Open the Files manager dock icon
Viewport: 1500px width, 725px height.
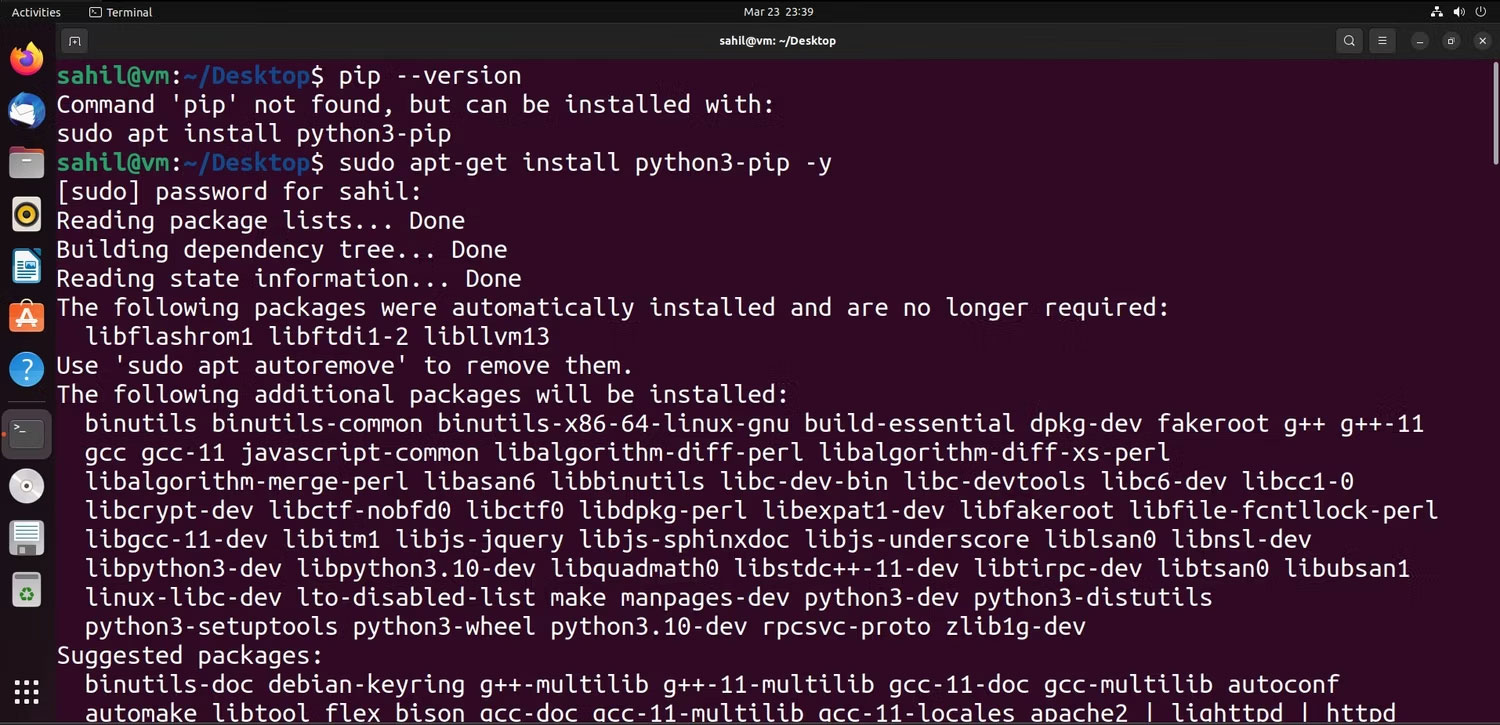coord(27,162)
